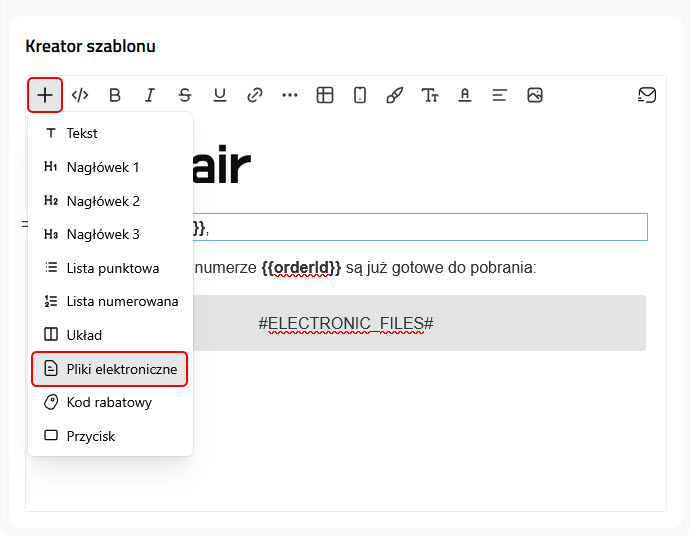The width and height of the screenshot is (691, 536).
Task: Open the text color tool
Action: click(464, 95)
